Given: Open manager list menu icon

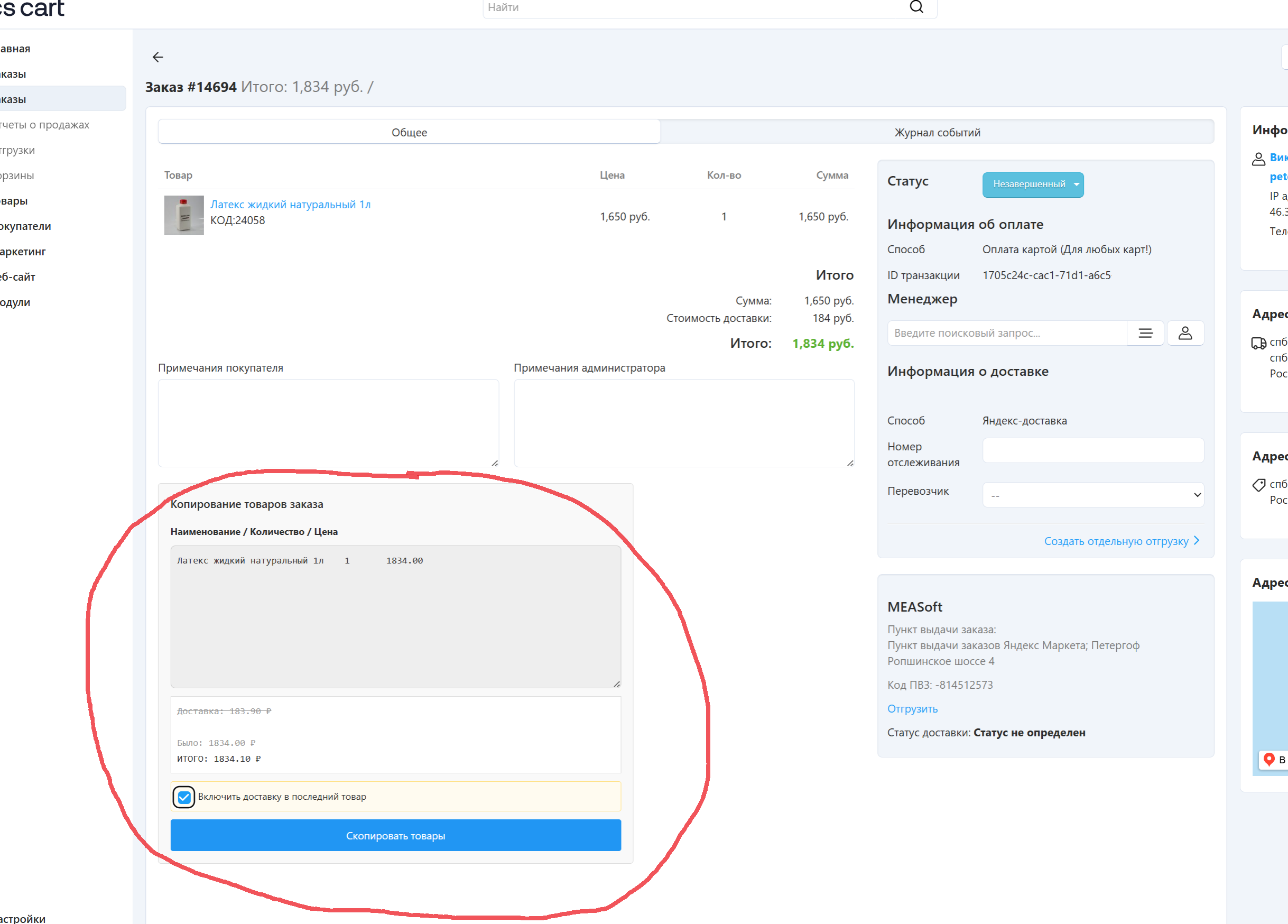Looking at the screenshot, I should [x=1145, y=334].
